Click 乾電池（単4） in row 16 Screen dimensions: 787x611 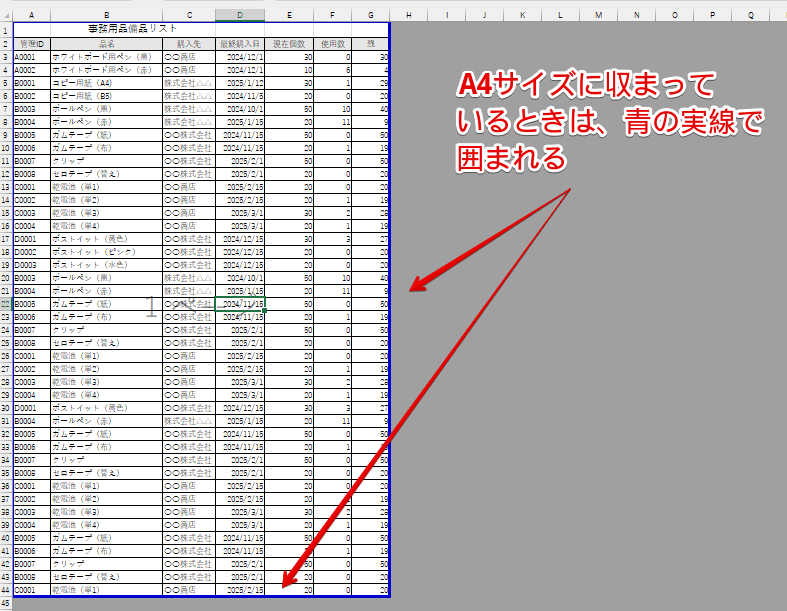[106, 226]
